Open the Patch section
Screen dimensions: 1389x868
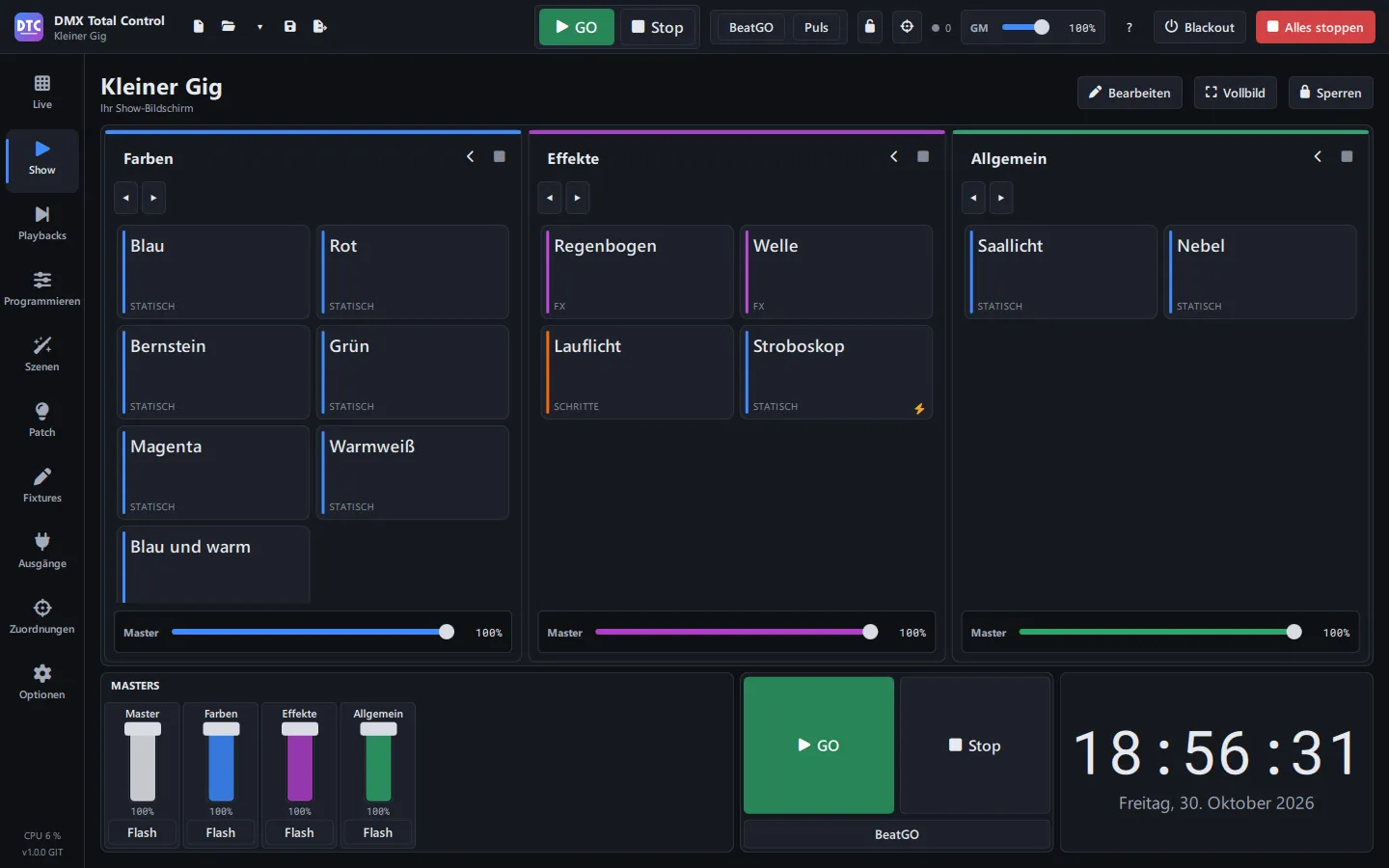42,420
